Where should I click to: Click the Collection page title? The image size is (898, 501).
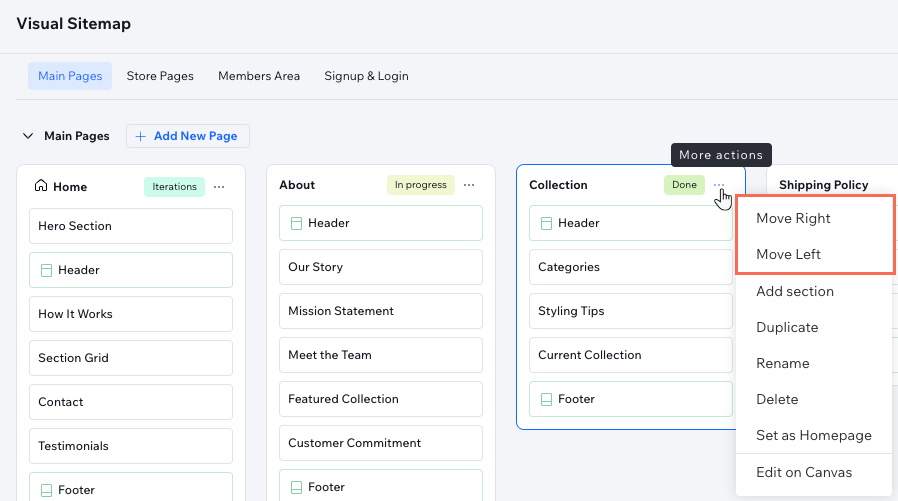pos(558,185)
